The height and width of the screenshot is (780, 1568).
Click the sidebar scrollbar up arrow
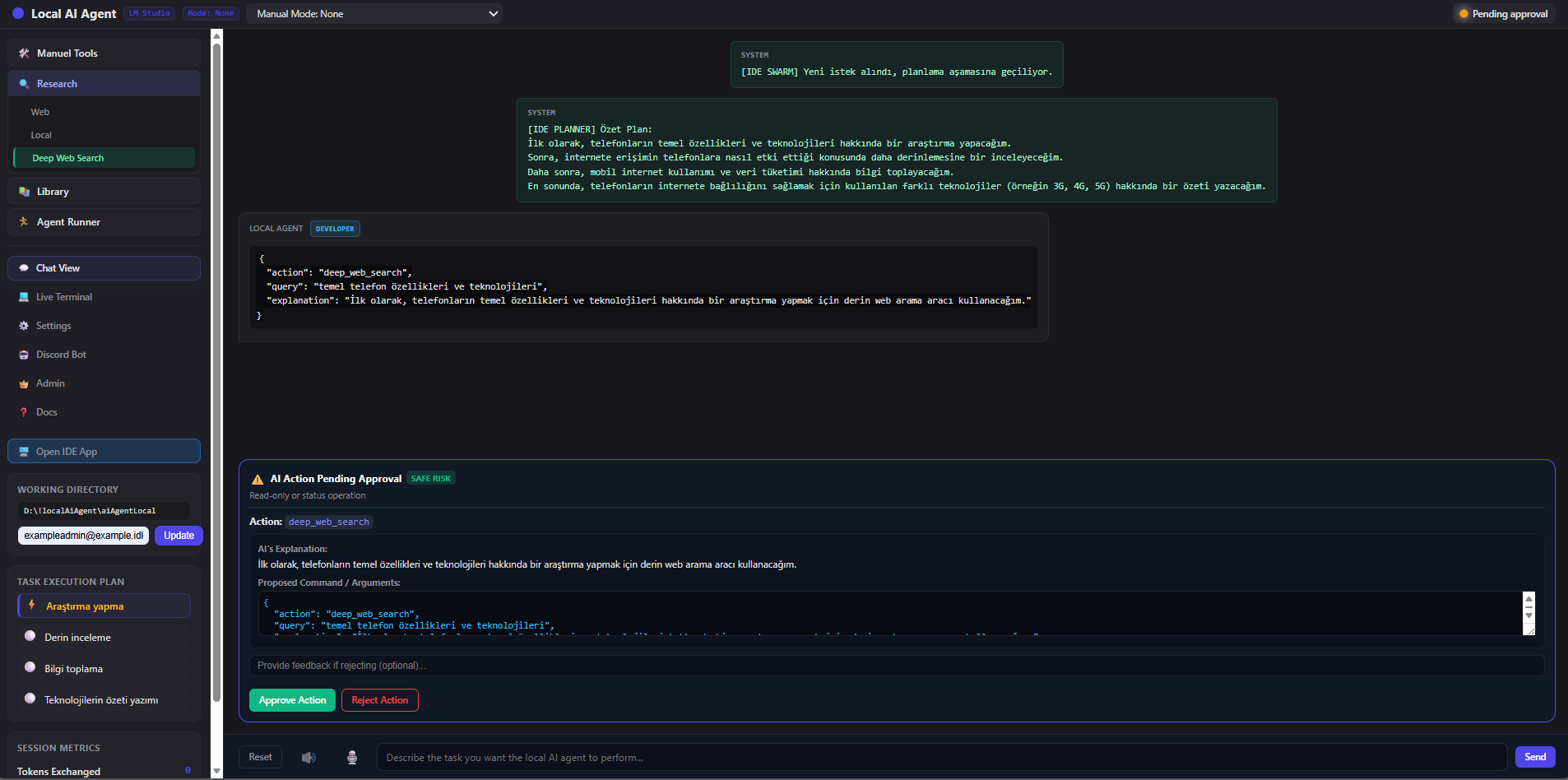pyautogui.click(x=216, y=35)
